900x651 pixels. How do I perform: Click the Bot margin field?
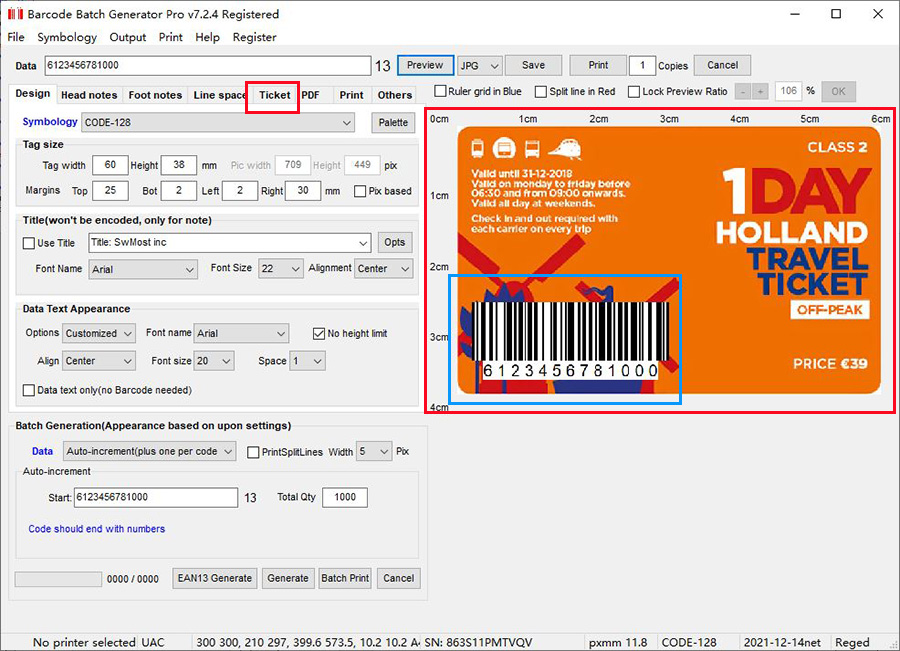(x=179, y=191)
